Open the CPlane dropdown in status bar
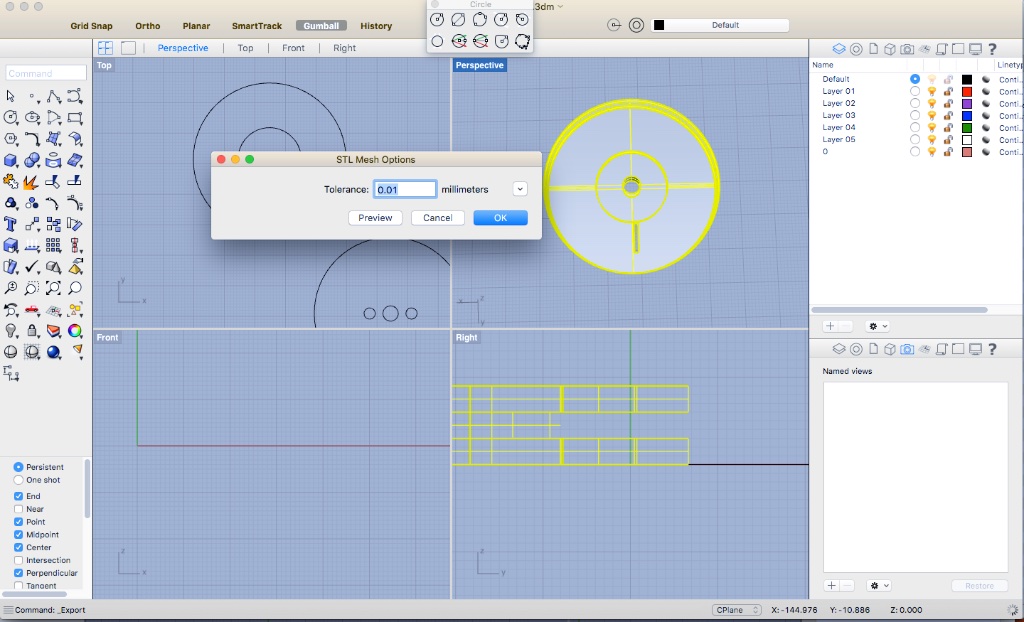This screenshot has height=622, width=1024. (x=737, y=610)
